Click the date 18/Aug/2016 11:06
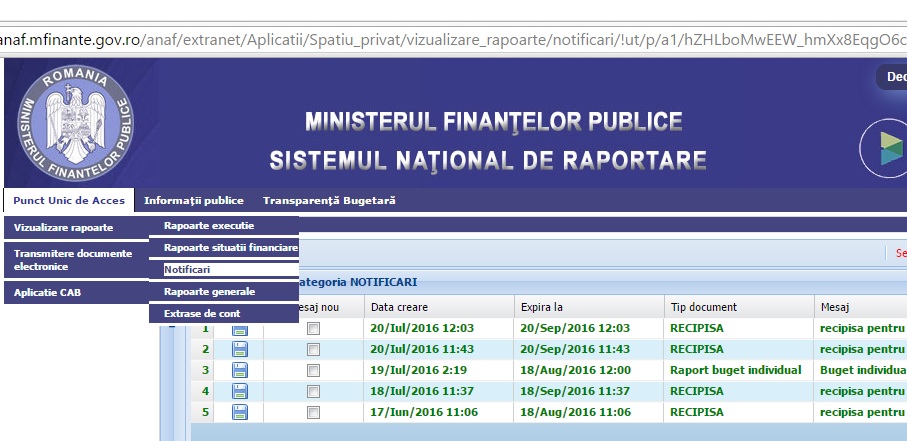 click(x=575, y=413)
